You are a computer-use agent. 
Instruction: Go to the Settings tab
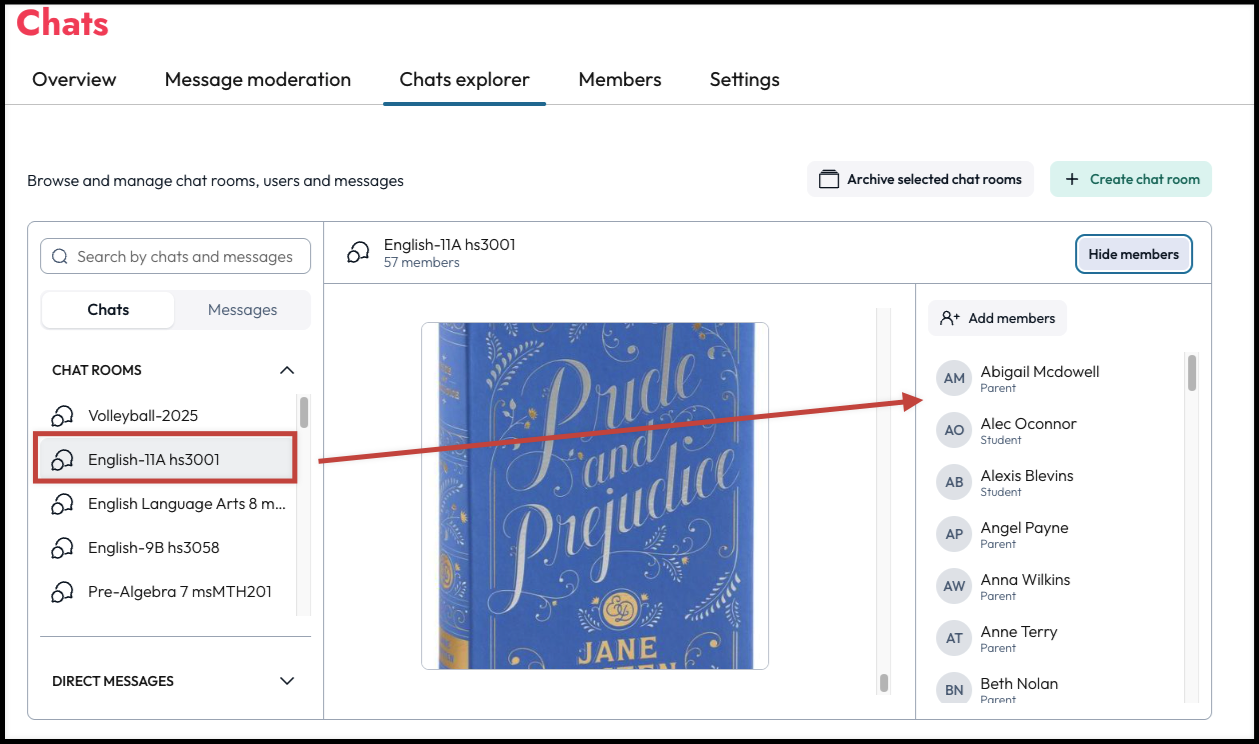click(x=745, y=79)
